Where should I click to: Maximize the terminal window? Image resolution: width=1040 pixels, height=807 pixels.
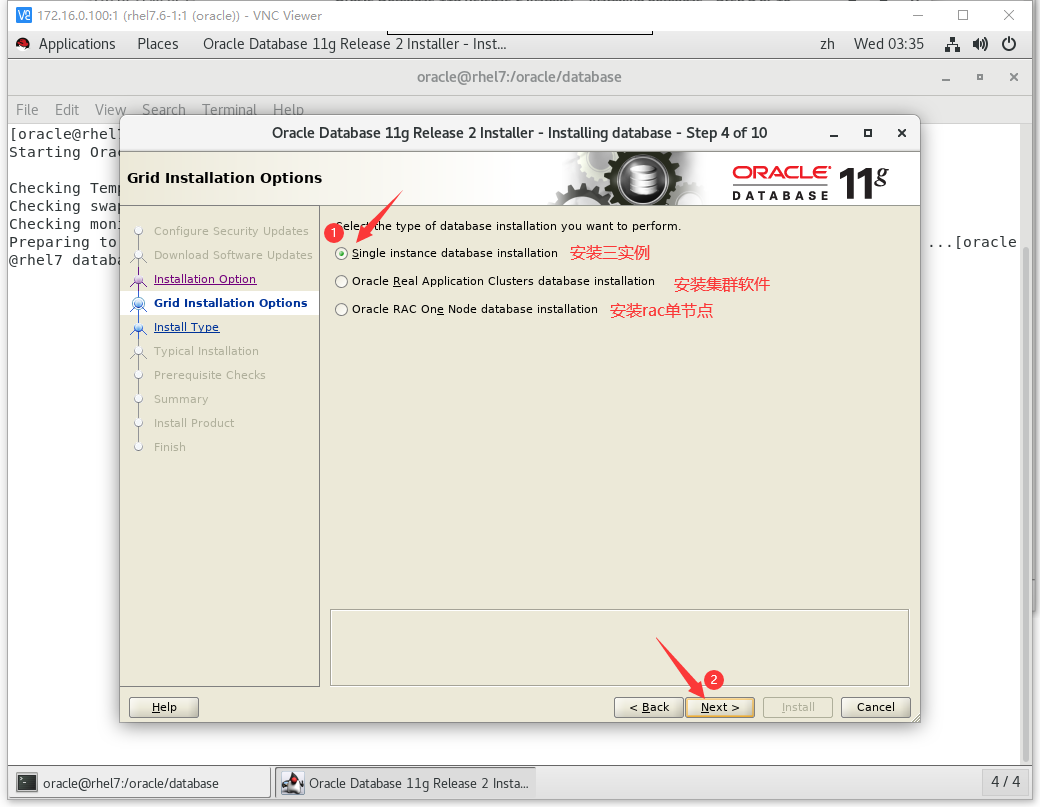(980, 78)
